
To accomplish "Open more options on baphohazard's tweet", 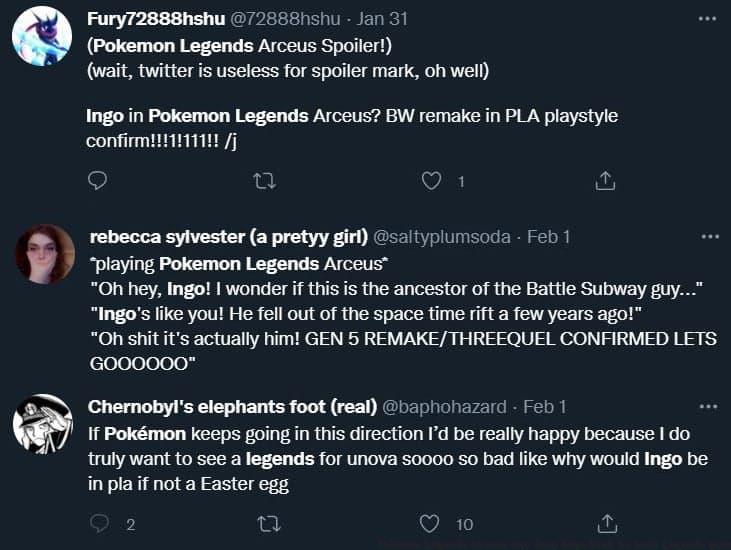I will point(709,406).
